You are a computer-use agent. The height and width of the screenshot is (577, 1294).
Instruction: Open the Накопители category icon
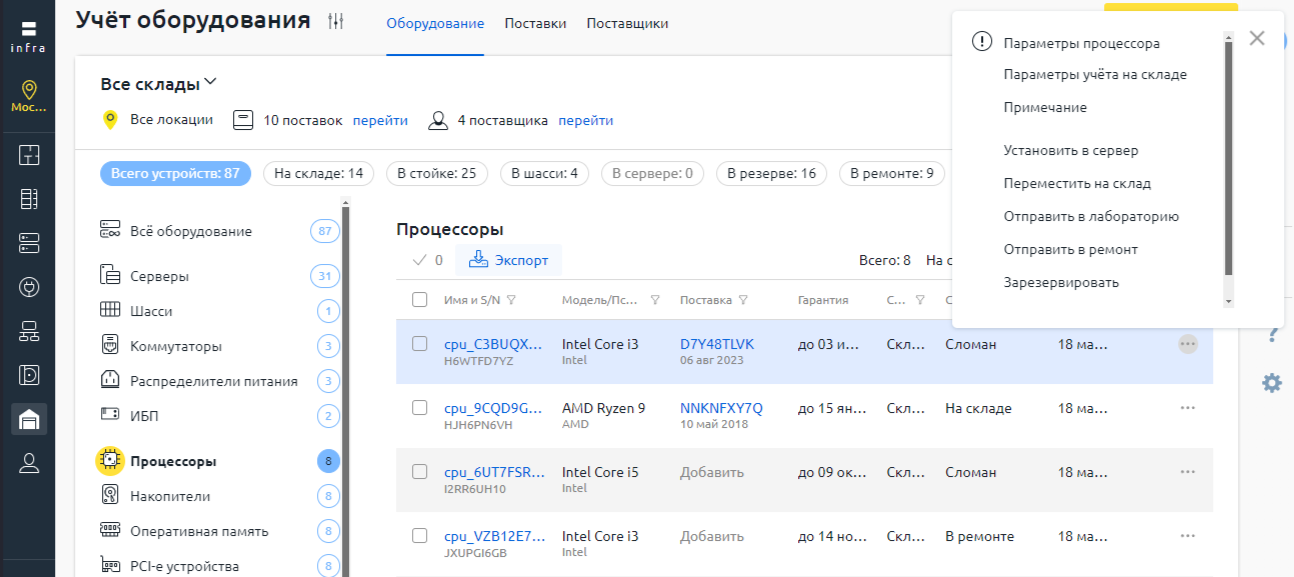pyautogui.click(x=110, y=496)
